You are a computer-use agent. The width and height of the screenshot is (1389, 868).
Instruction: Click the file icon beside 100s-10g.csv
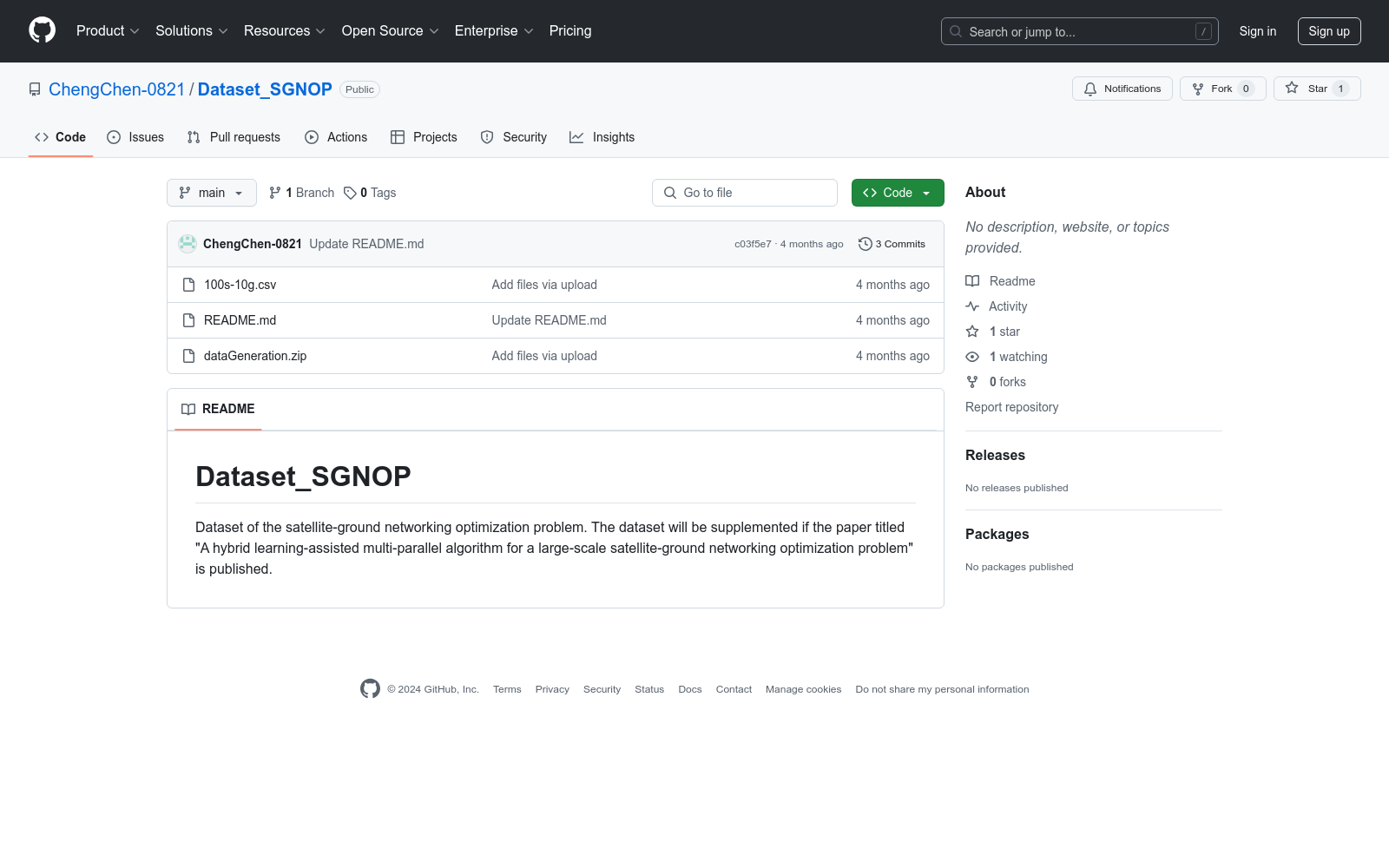188,285
